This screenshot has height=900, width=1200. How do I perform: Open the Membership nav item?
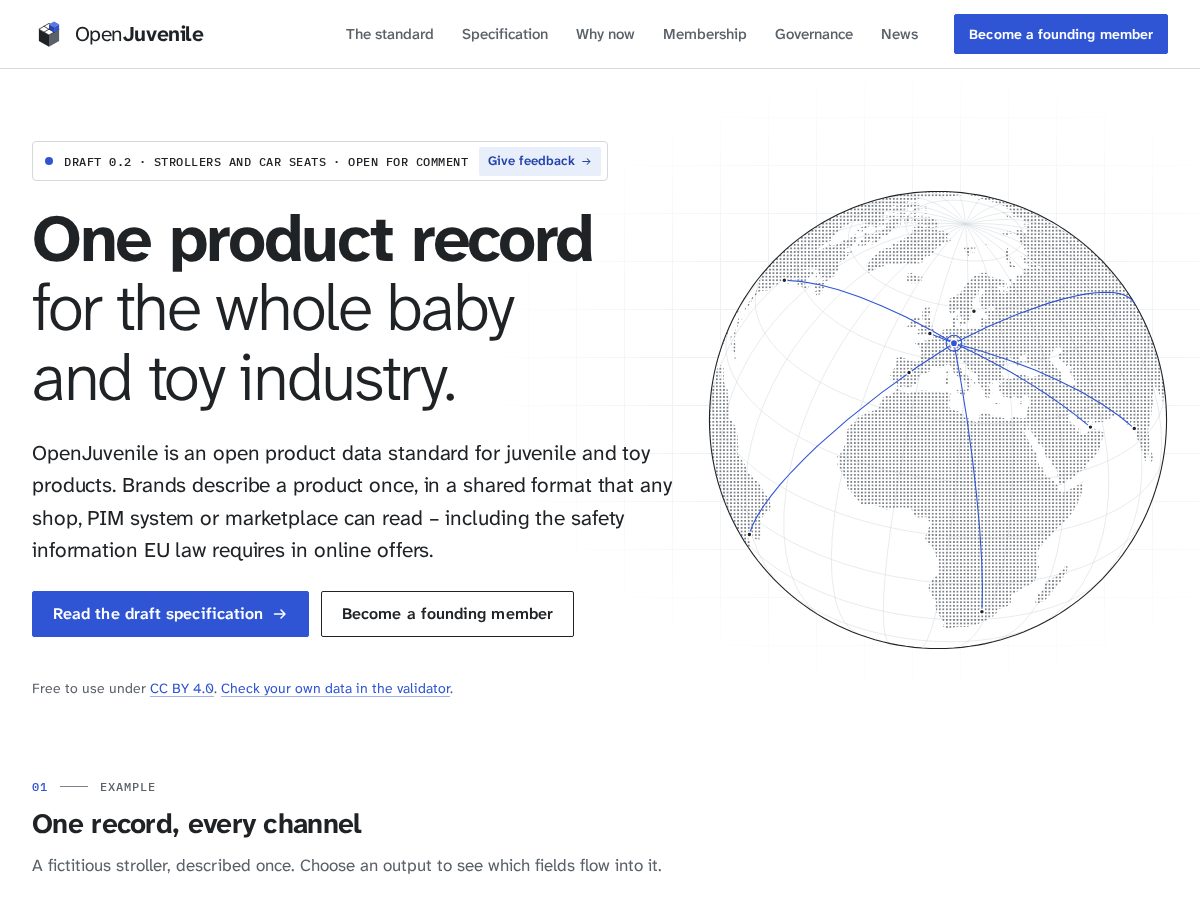point(705,34)
